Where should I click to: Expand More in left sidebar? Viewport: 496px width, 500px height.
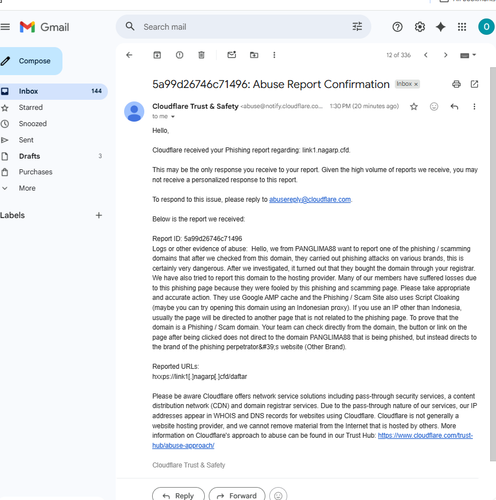27,188
